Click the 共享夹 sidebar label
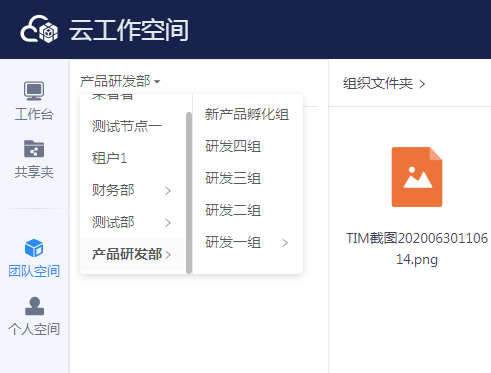This screenshot has width=491, height=373. pos(34,172)
